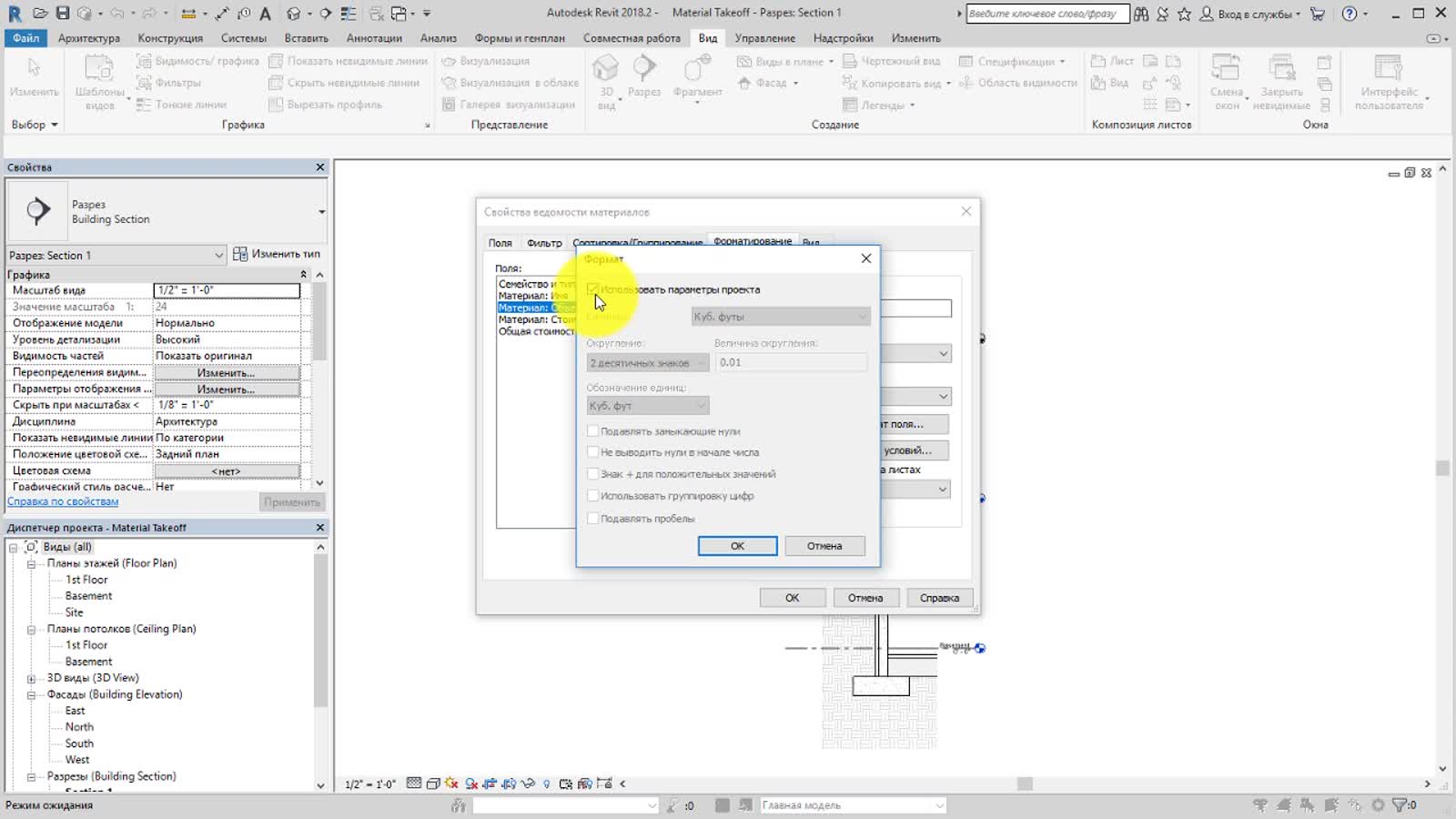The height and width of the screenshot is (819, 1456).
Task: Click the aligned dimension icon in quick access toolbar
Action: pyautogui.click(x=222, y=13)
